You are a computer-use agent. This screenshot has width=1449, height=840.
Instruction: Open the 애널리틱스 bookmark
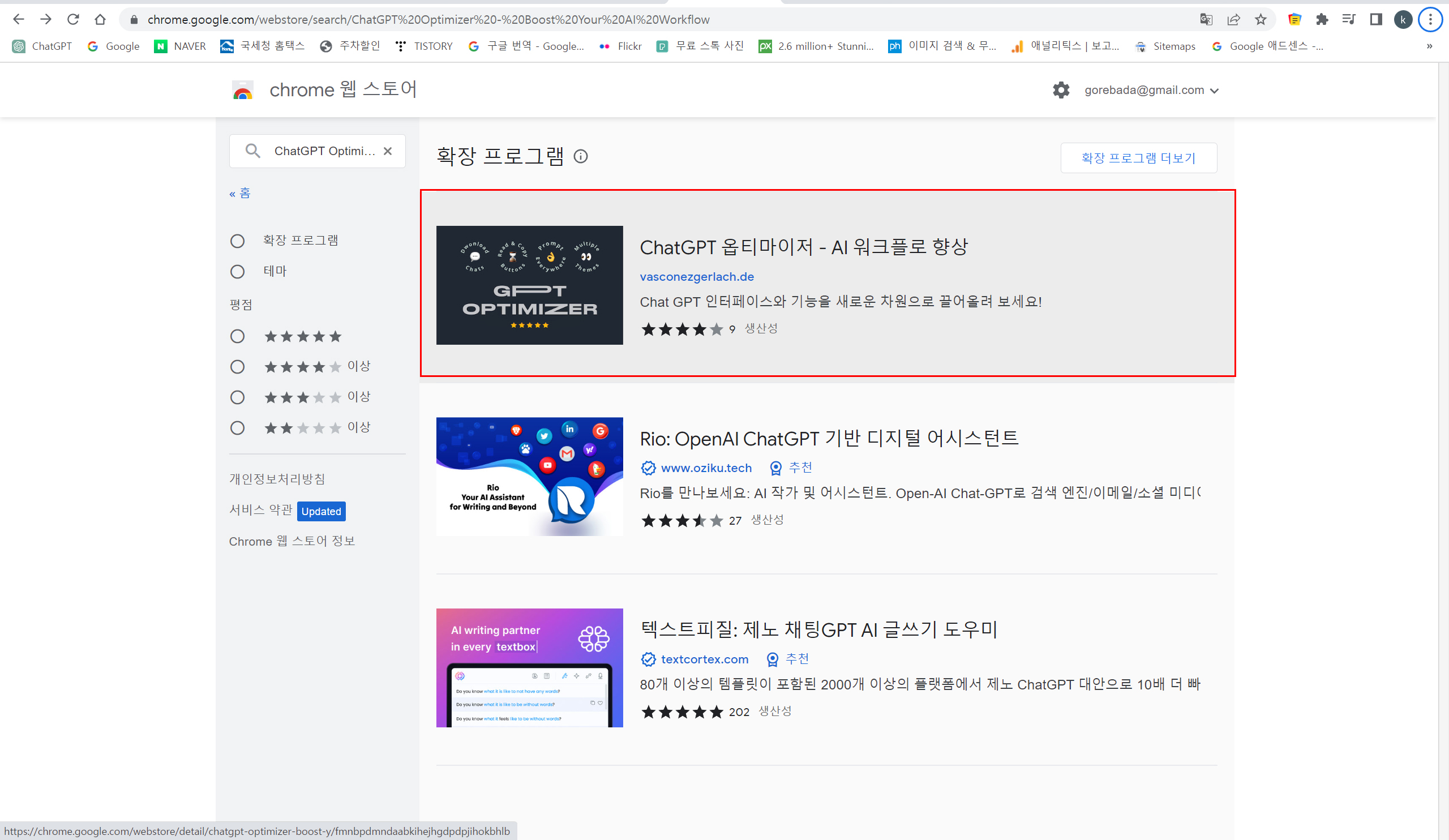coord(1065,46)
